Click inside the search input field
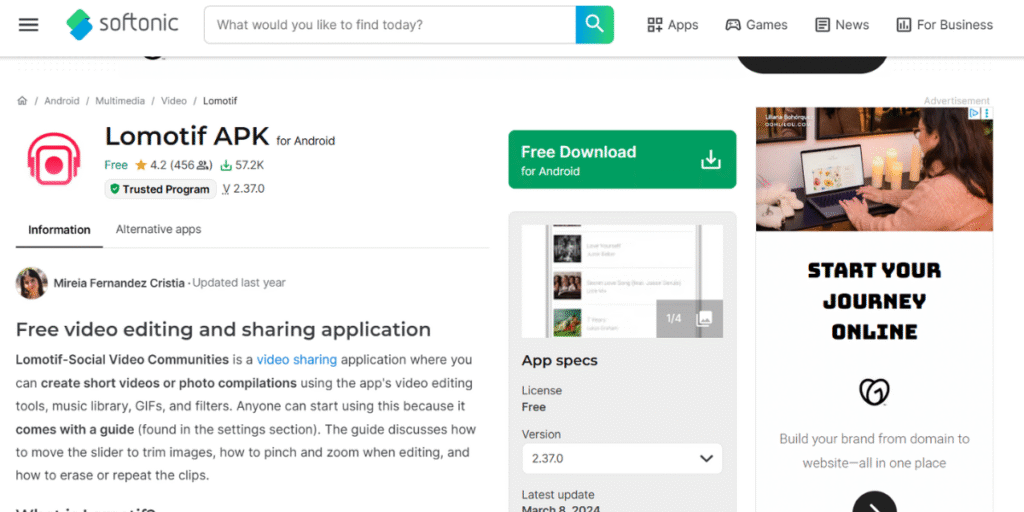The image size is (1024, 512). [x=390, y=25]
